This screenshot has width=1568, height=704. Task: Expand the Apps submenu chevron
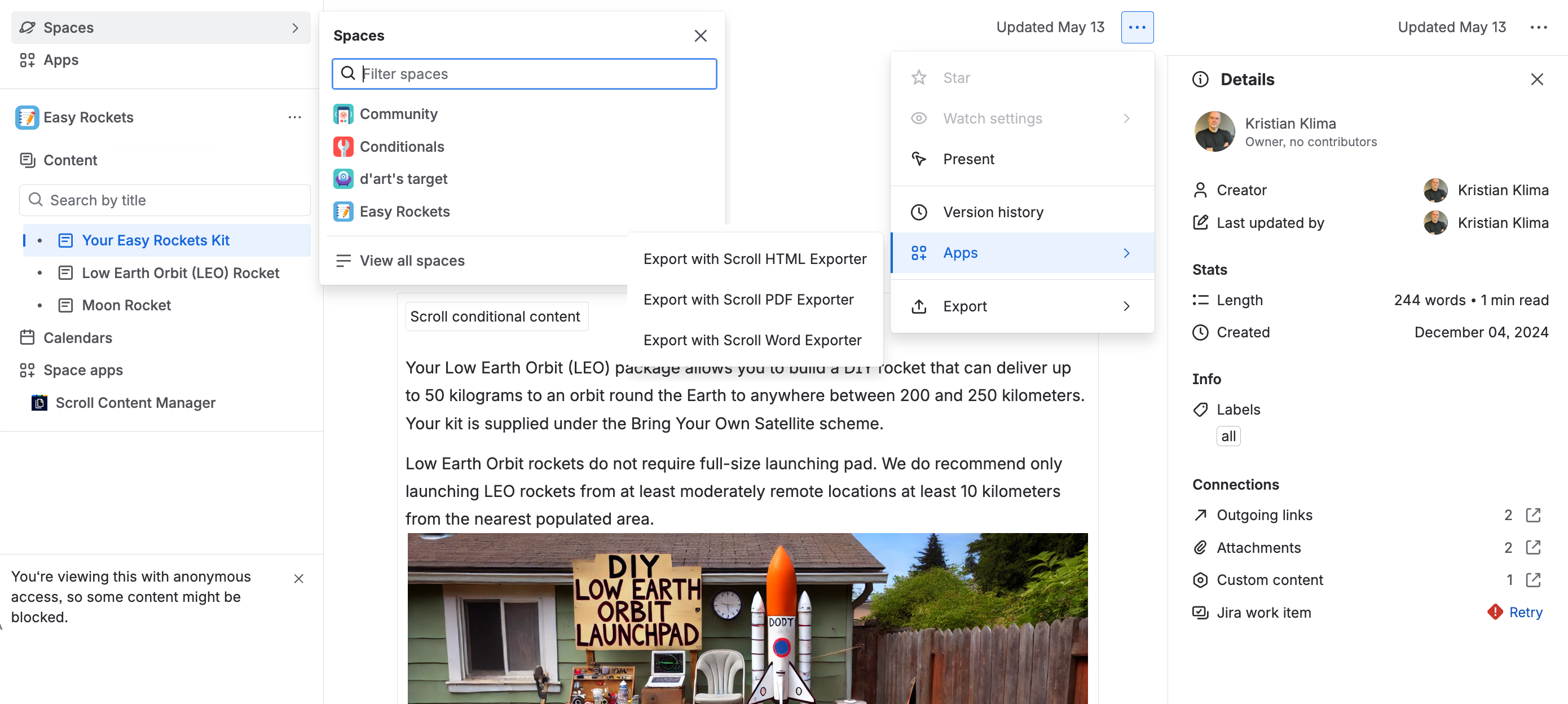(x=1127, y=253)
